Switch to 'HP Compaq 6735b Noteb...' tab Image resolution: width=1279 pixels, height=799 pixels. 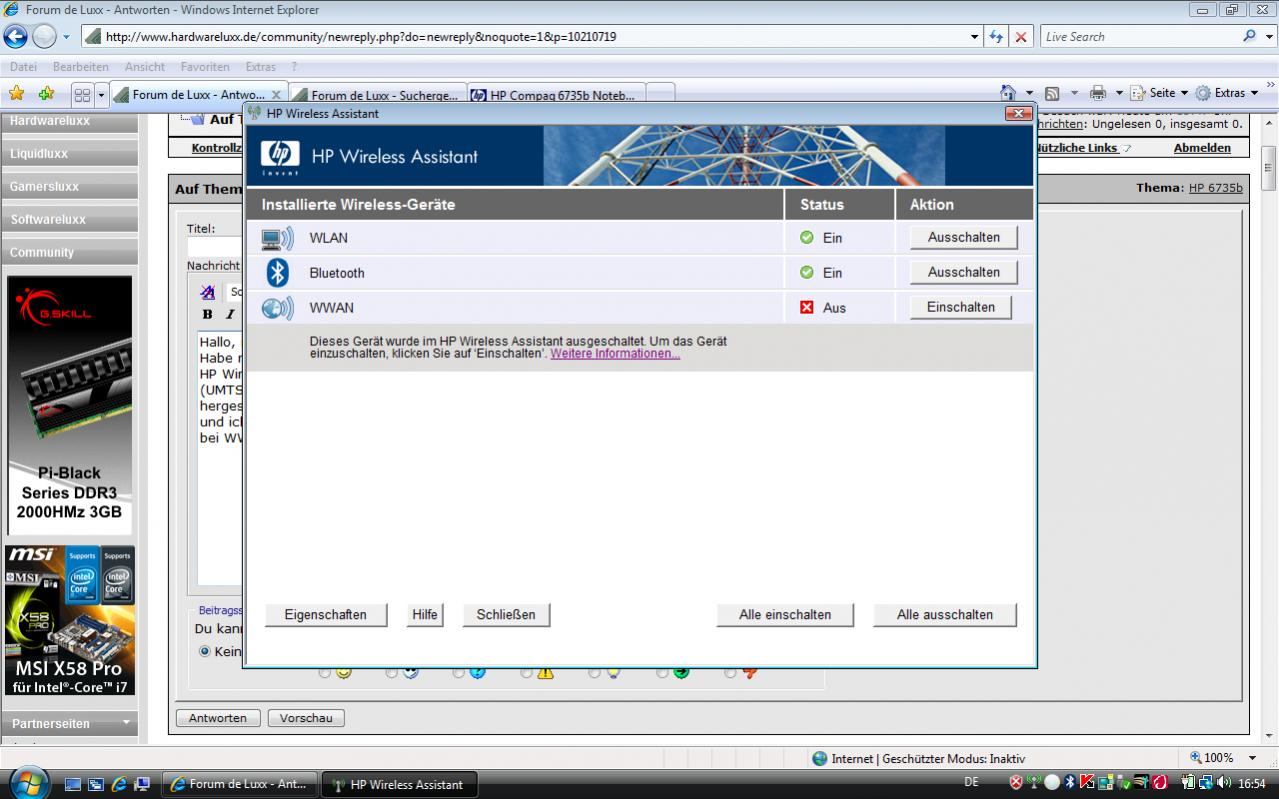coord(556,96)
